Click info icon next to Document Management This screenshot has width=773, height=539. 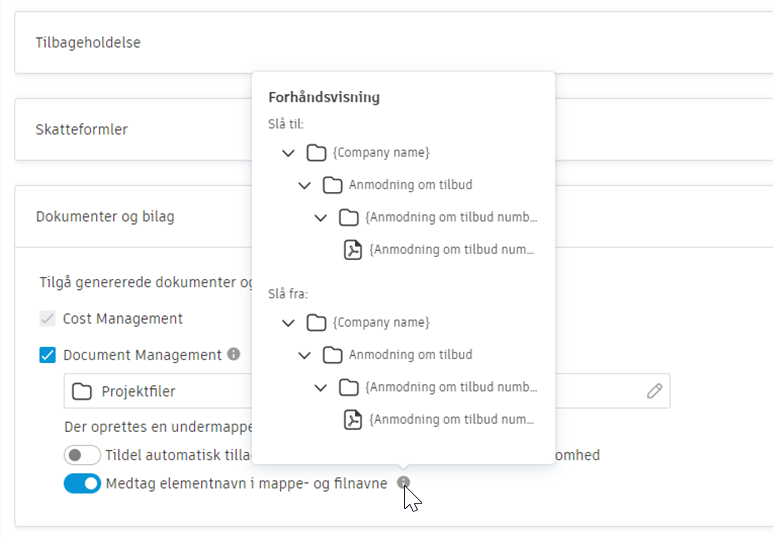click(x=234, y=354)
